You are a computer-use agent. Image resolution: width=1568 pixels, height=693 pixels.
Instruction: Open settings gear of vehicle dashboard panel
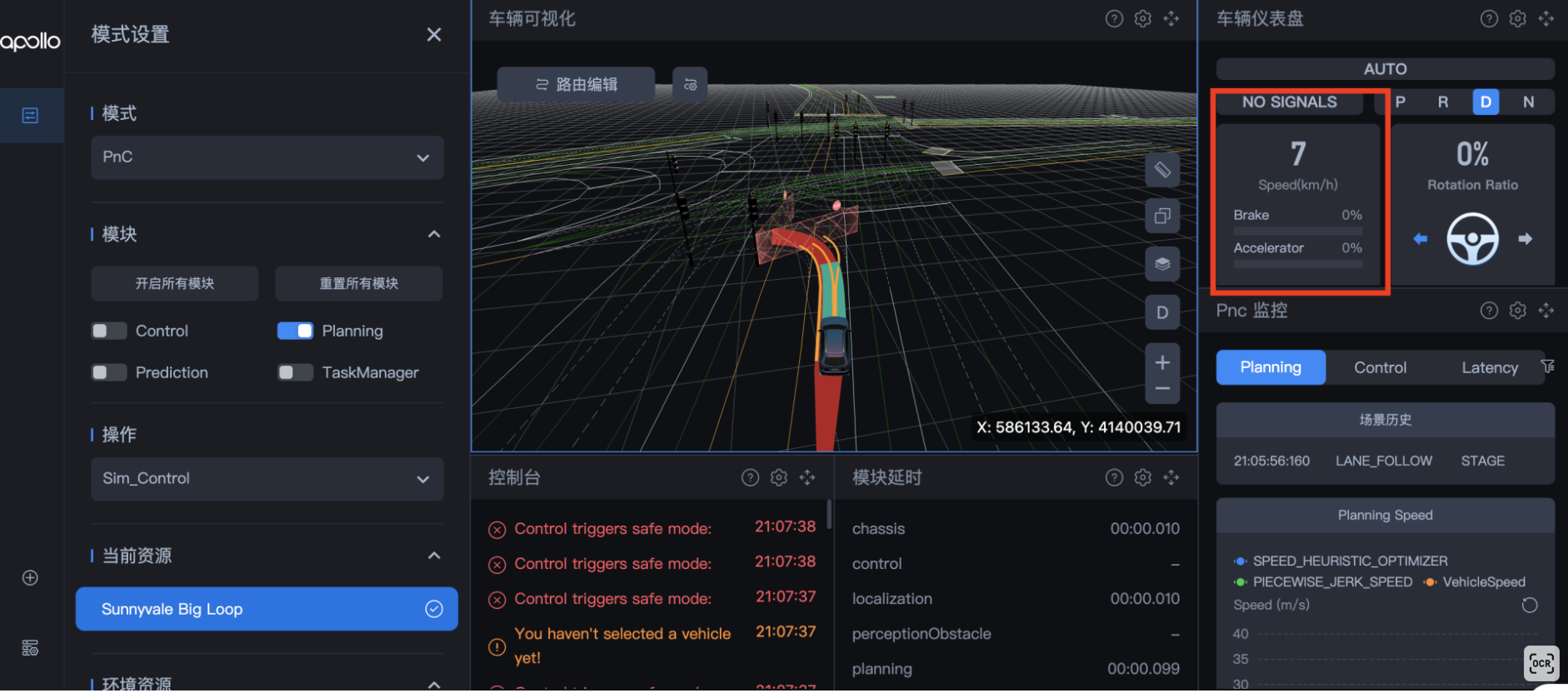point(1517,18)
